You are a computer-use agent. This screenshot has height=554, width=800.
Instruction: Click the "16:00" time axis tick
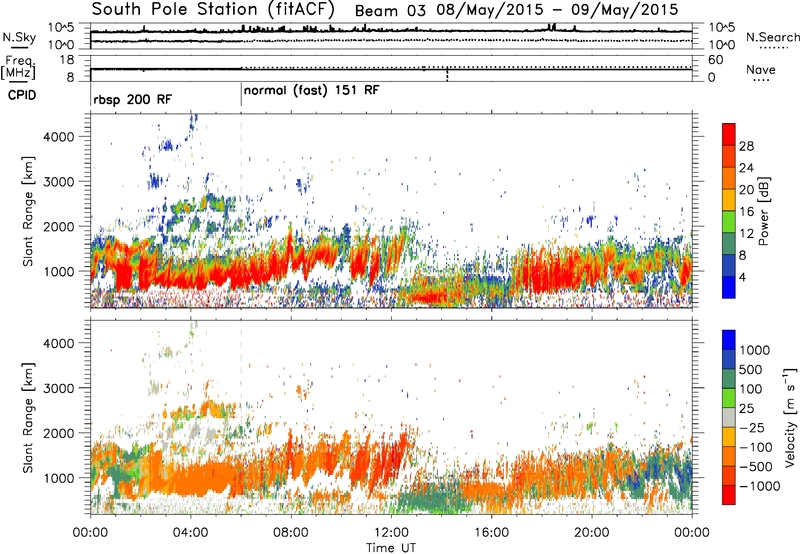(x=491, y=533)
